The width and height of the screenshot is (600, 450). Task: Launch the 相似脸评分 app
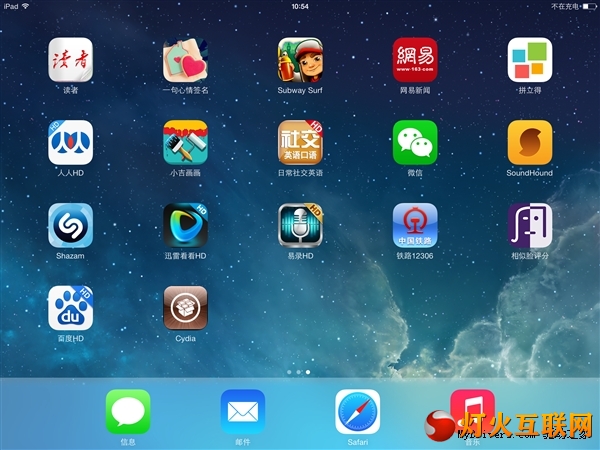(530, 225)
